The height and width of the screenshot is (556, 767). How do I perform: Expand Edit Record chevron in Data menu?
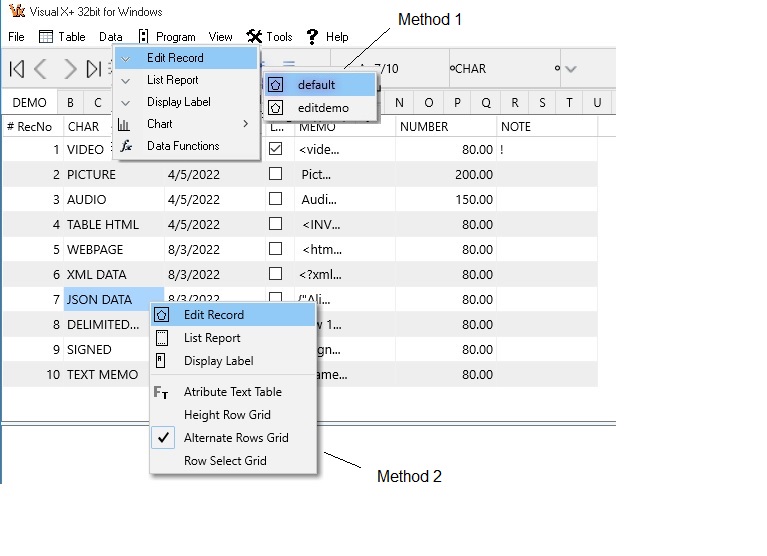126,59
